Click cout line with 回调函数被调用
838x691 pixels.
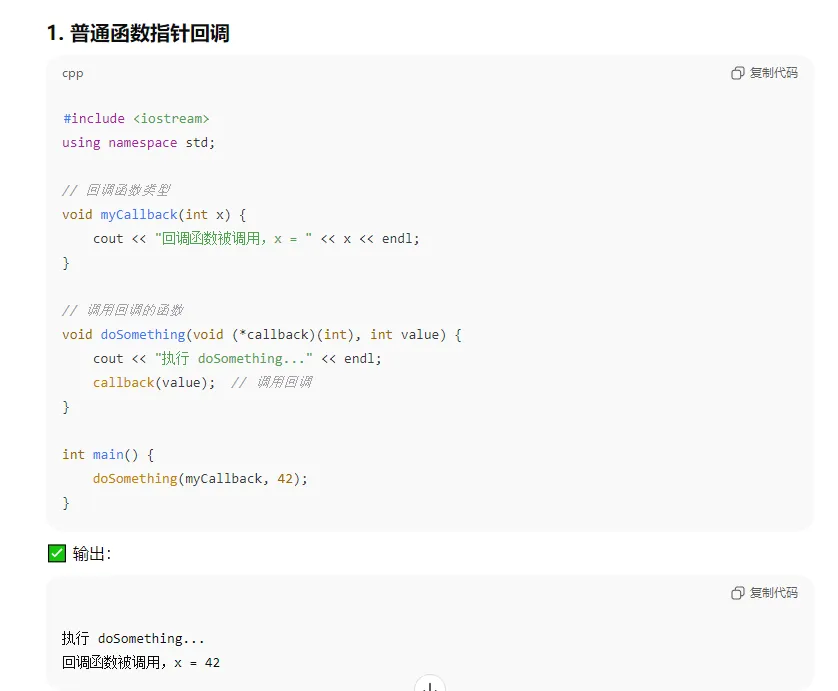tap(257, 238)
